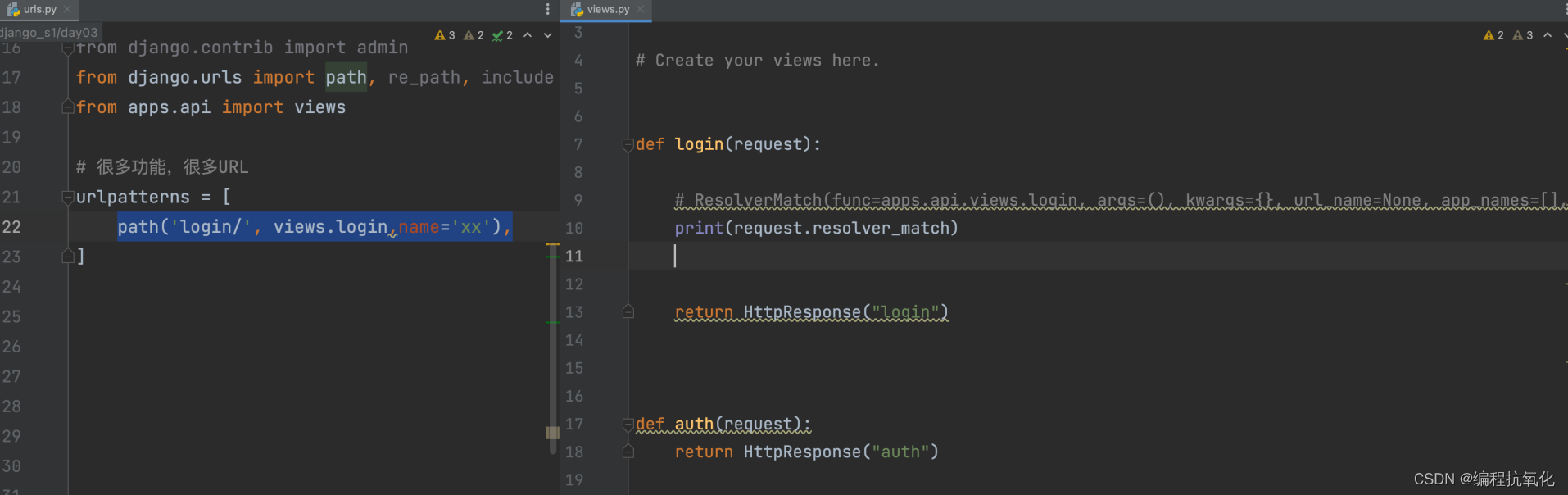Collapse the auth return fold marker at line 18
Image resolution: width=1568 pixels, height=495 pixels.
[628, 452]
